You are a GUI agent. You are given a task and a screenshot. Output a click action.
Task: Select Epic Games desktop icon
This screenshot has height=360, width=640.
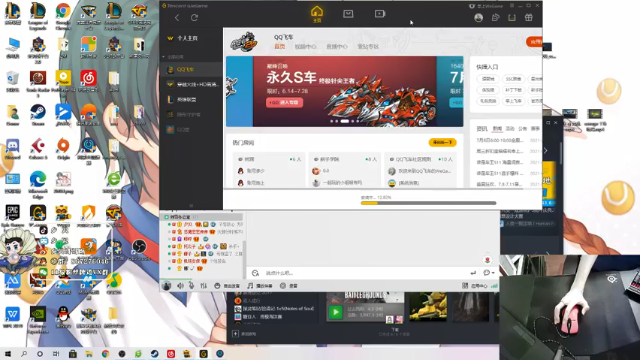[x=12, y=216]
